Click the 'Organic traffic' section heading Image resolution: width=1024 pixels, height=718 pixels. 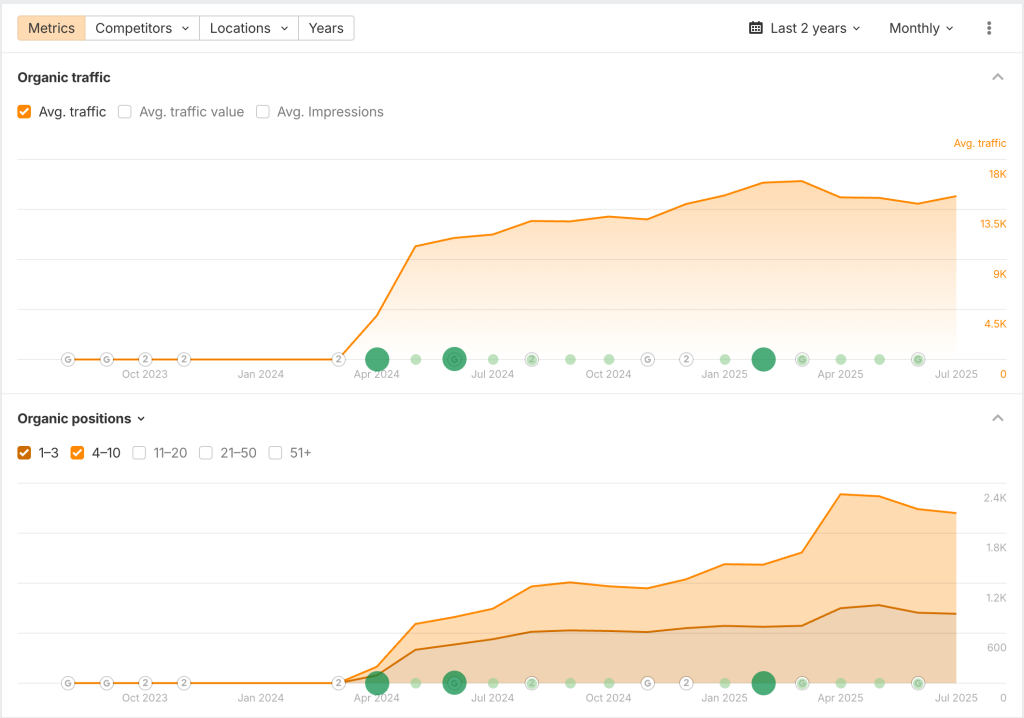[x=64, y=77]
